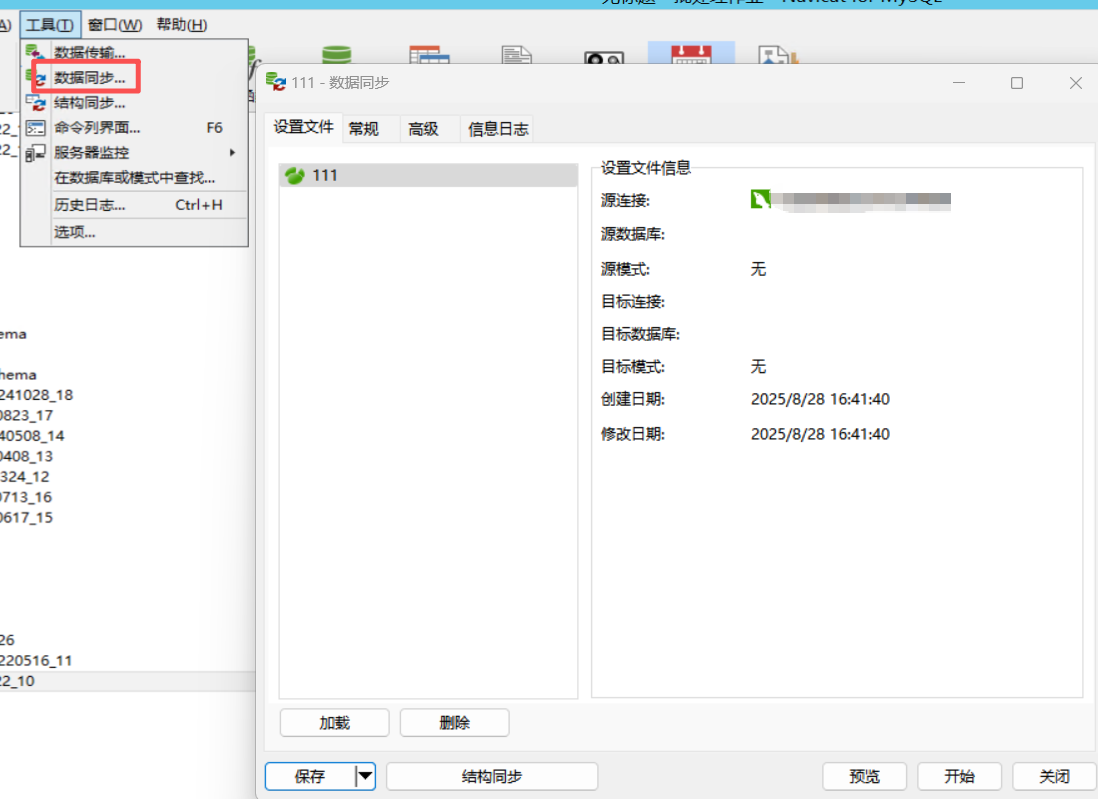
Task: Open the 帮助 (Help) menu
Action: (181, 25)
